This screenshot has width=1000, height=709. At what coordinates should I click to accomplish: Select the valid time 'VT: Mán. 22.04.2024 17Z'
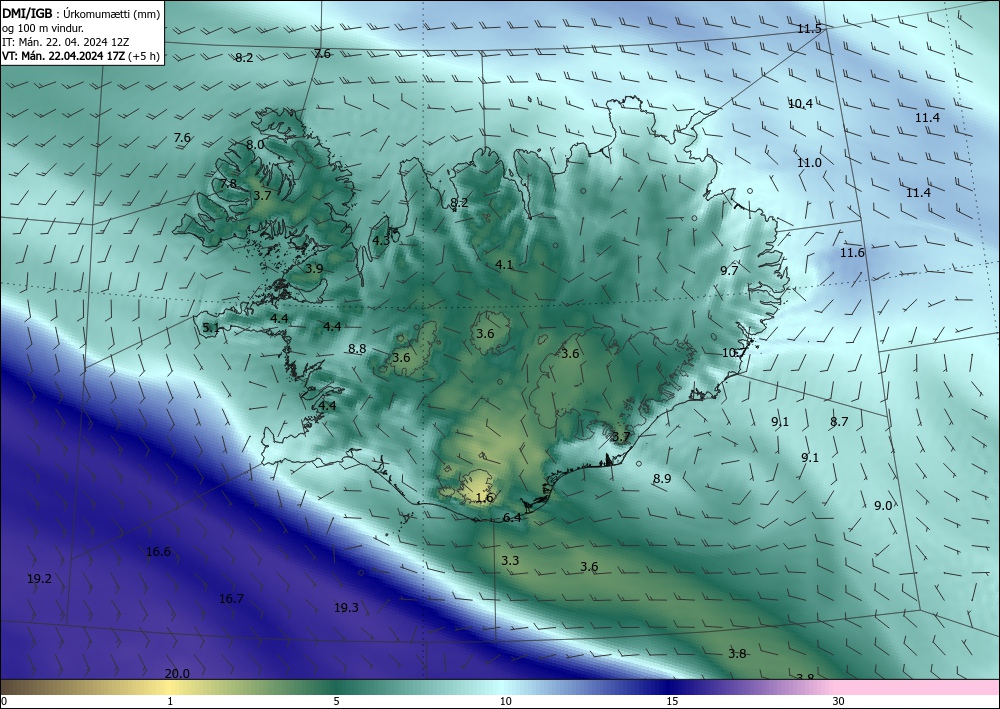[64, 55]
